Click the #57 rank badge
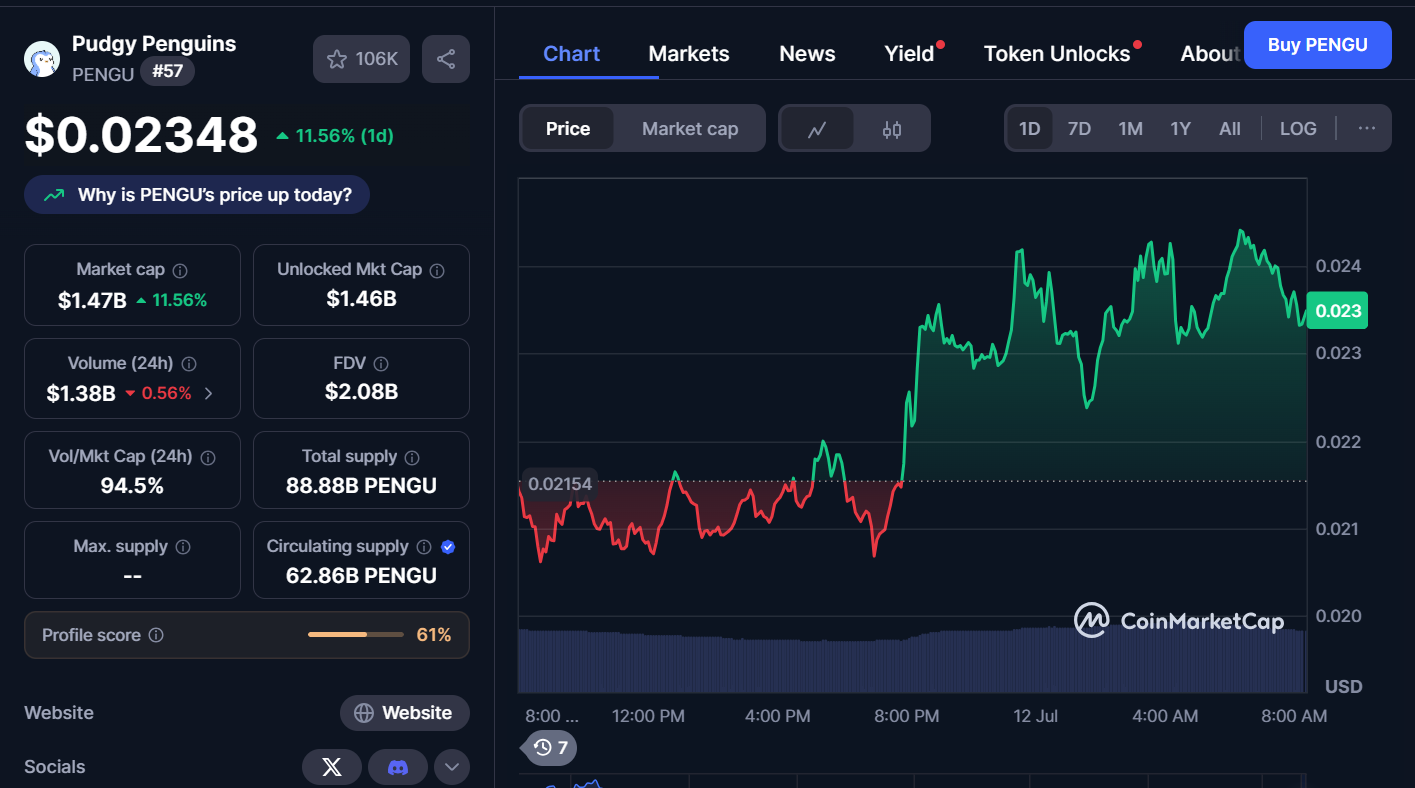Screen dimensions: 1415x788 pyautogui.click(x=167, y=72)
